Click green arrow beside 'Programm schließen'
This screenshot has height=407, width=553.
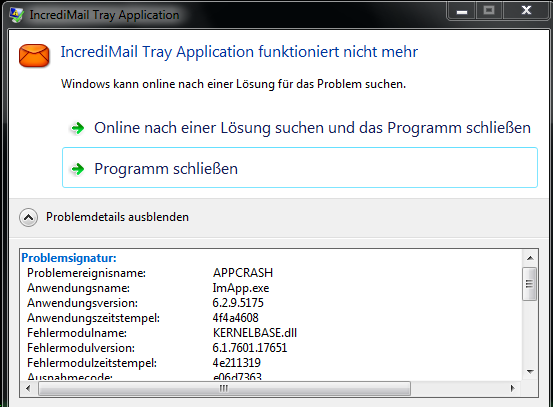[78, 169]
